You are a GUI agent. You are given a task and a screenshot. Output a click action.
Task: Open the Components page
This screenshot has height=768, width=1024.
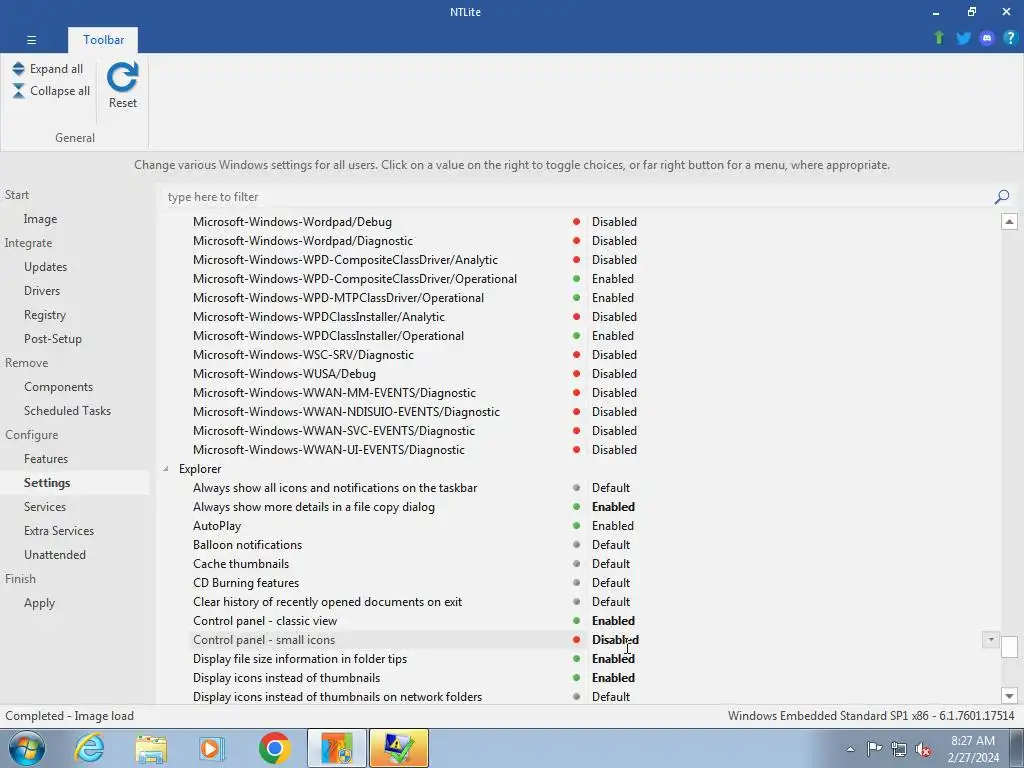(58, 387)
